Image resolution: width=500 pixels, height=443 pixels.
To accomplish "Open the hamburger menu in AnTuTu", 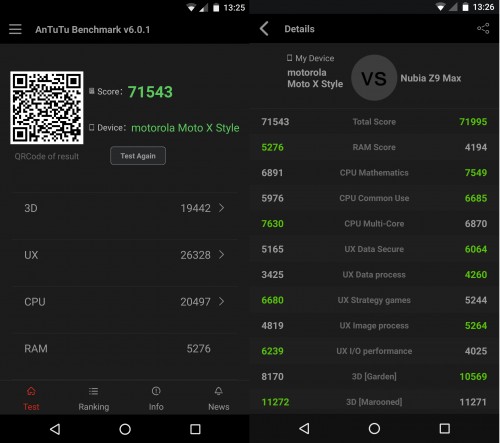I will click(15, 29).
